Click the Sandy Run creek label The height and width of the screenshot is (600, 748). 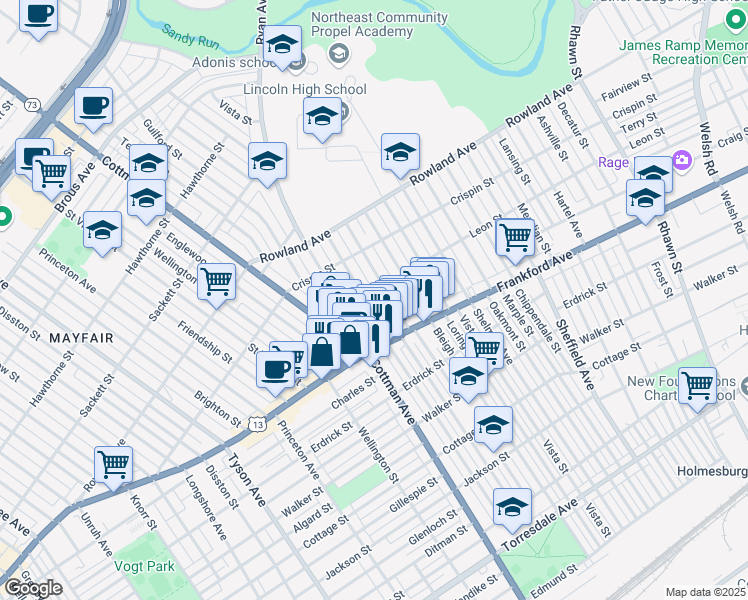coord(190,36)
